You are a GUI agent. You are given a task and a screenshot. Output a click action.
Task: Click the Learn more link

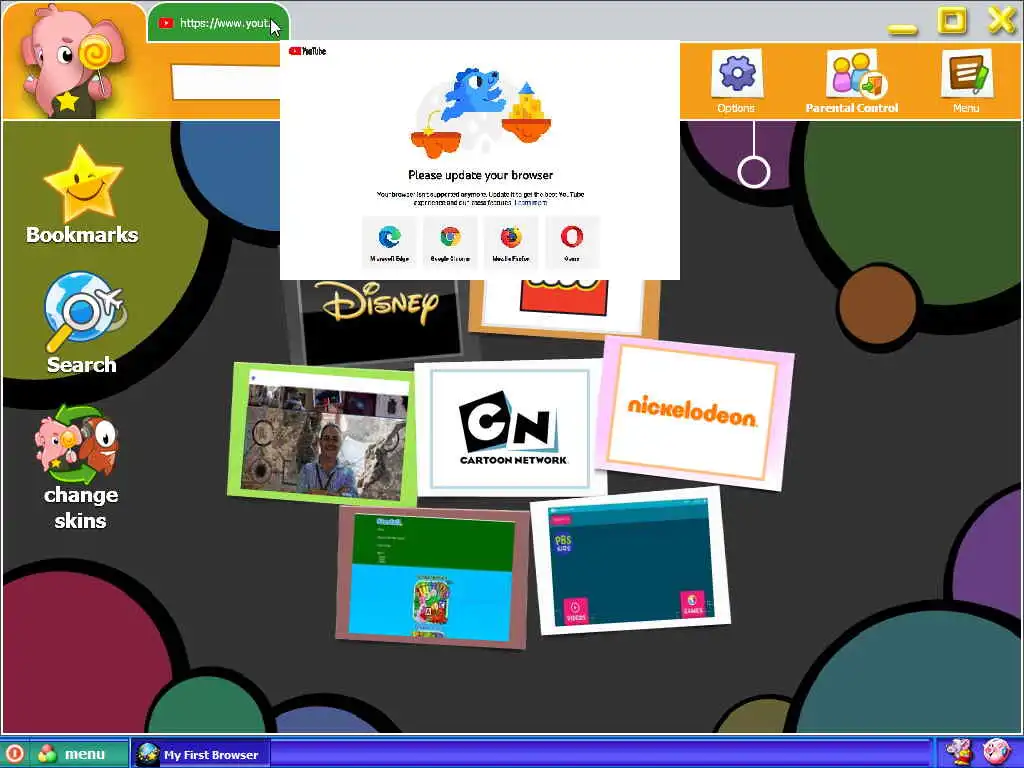pyautogui.click(x=531, y=202)
